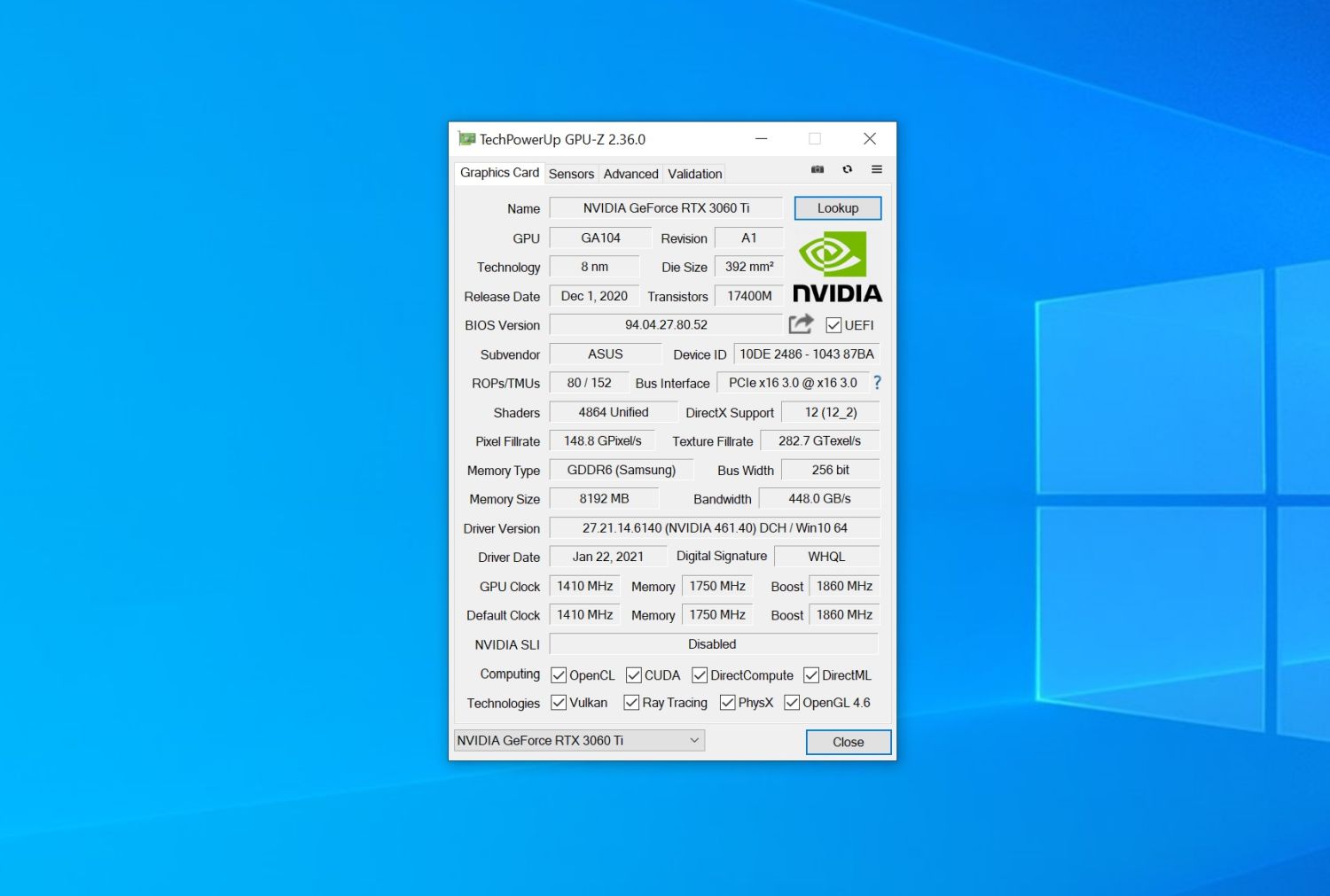
Task: Click the Driver Version field 27.21.14.6140
Action: [x=715, y=528]
